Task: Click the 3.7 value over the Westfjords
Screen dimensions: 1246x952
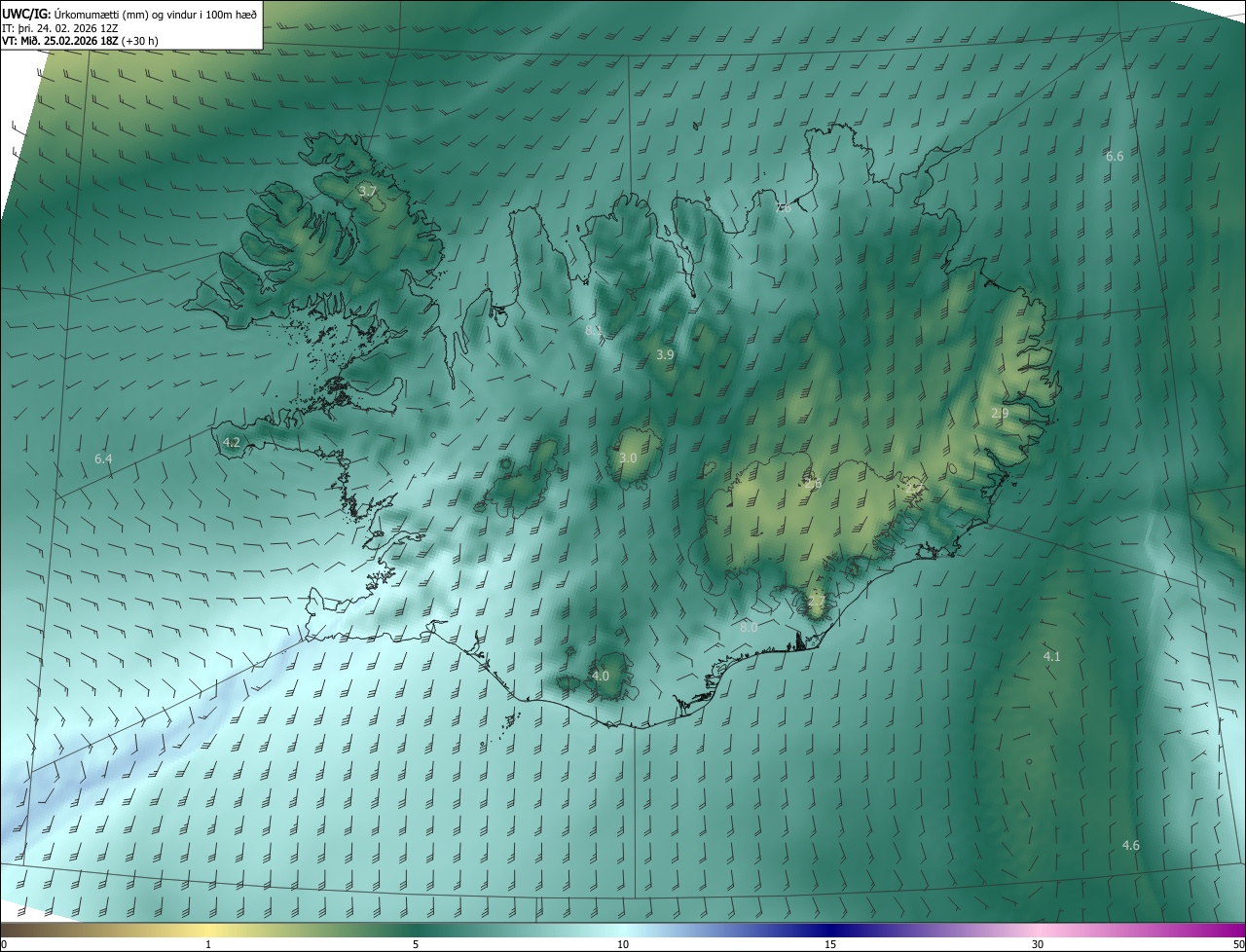Action: (367, 192)
